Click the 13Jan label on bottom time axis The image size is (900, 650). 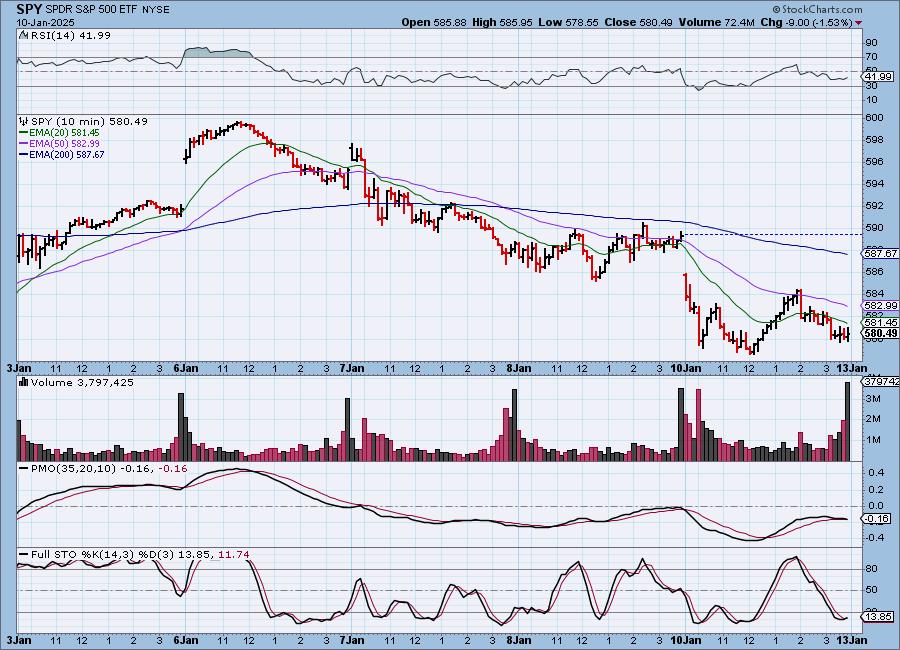pyautogui.click(x=851, y=640)
